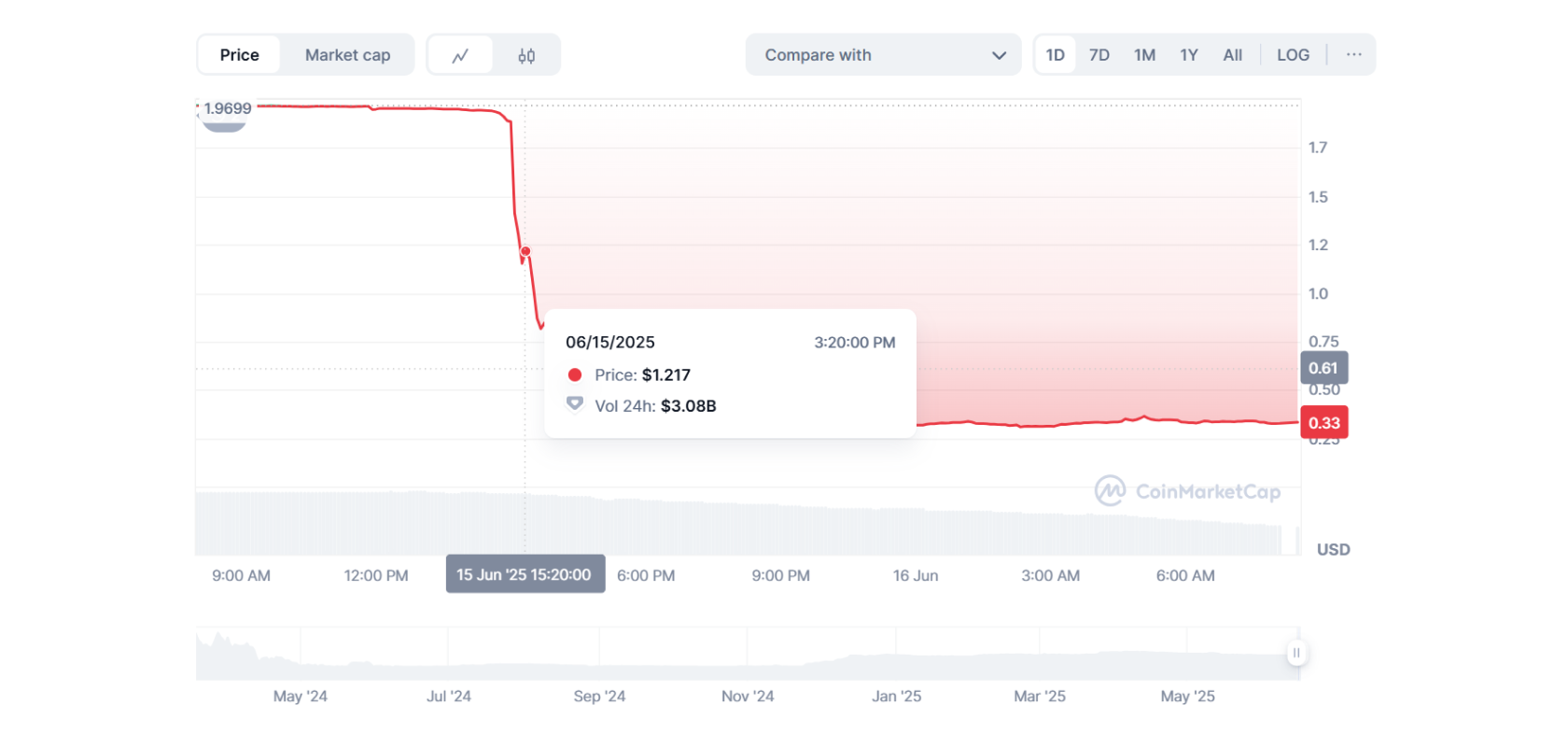Click the red data point on the price line
The image size is (1568, 747).
(x=525, y=251)
